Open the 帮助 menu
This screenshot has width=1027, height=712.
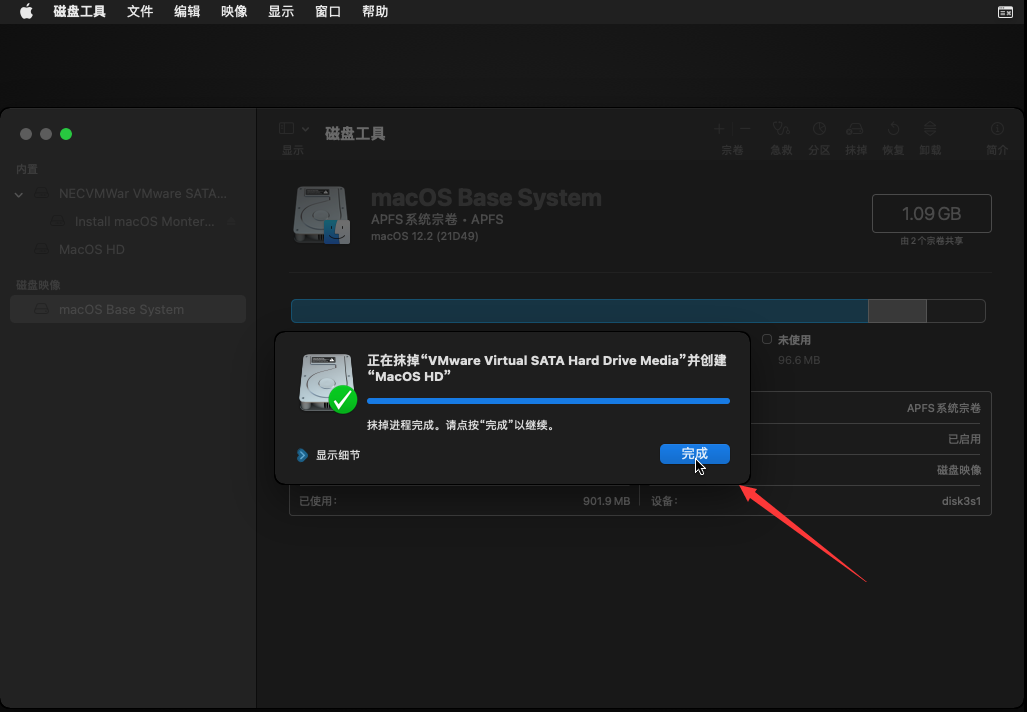pos(375,12)
